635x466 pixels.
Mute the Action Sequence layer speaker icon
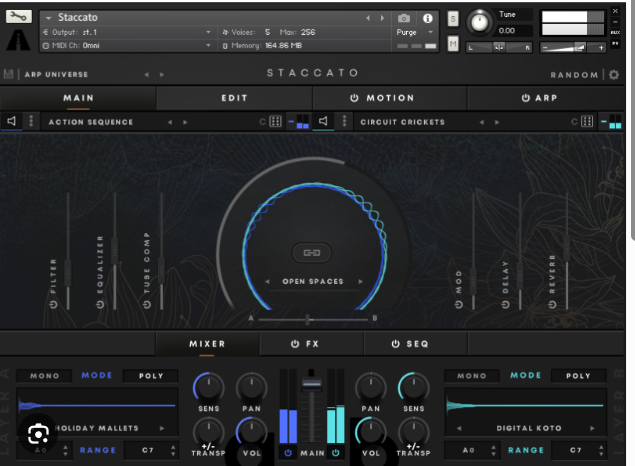tap(12, 121)
